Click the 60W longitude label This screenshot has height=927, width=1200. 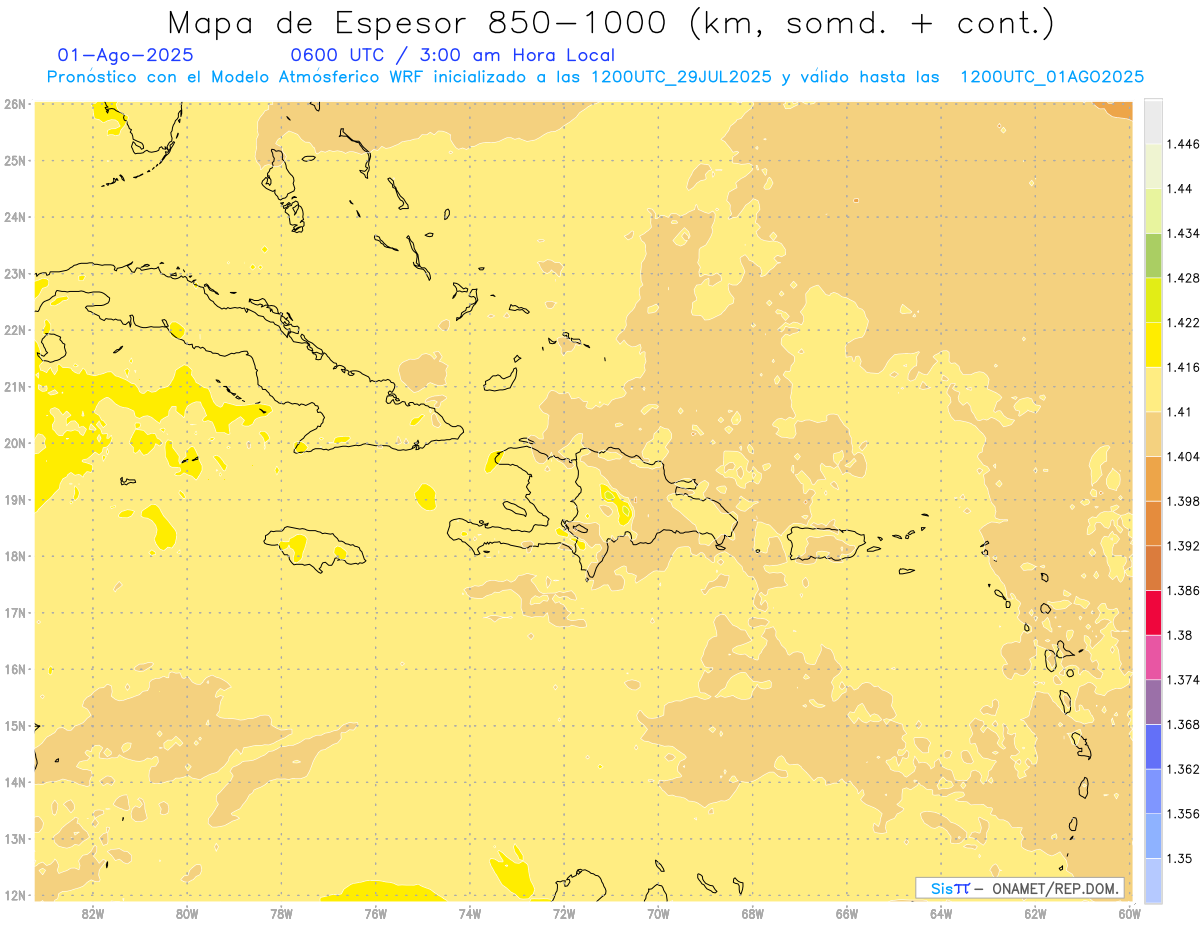tap(1129, 913)
